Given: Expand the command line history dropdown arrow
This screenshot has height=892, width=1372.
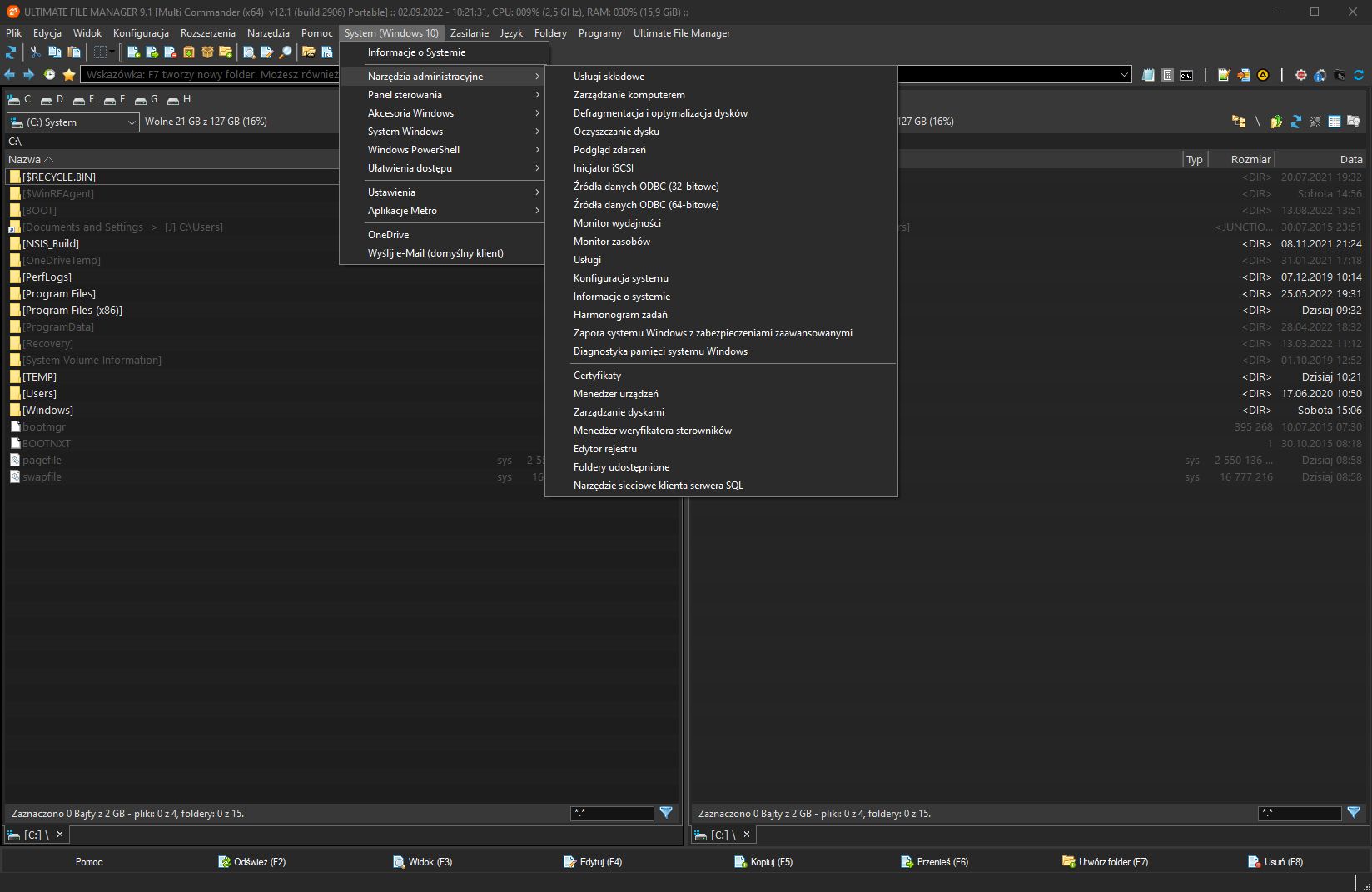Looking at the screenshot, I should [1124, 75].
